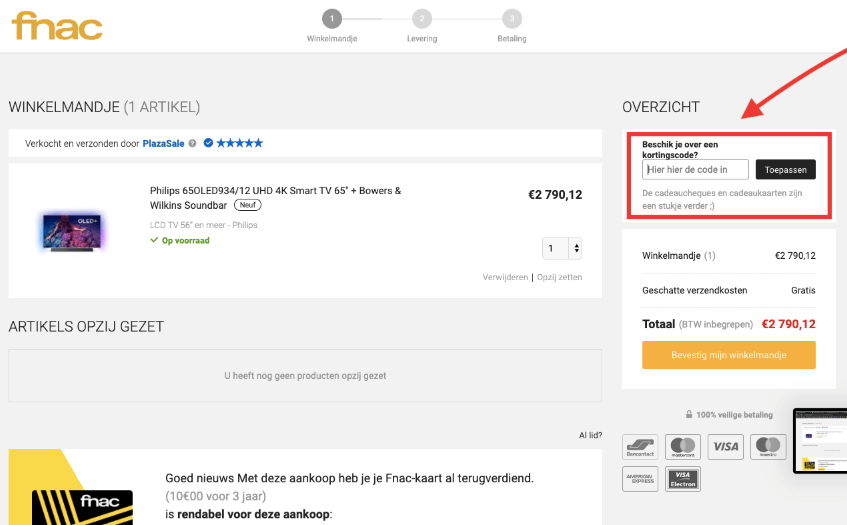
Task: Click the Visa Electron payment icon
Action: tap(683, 479)
